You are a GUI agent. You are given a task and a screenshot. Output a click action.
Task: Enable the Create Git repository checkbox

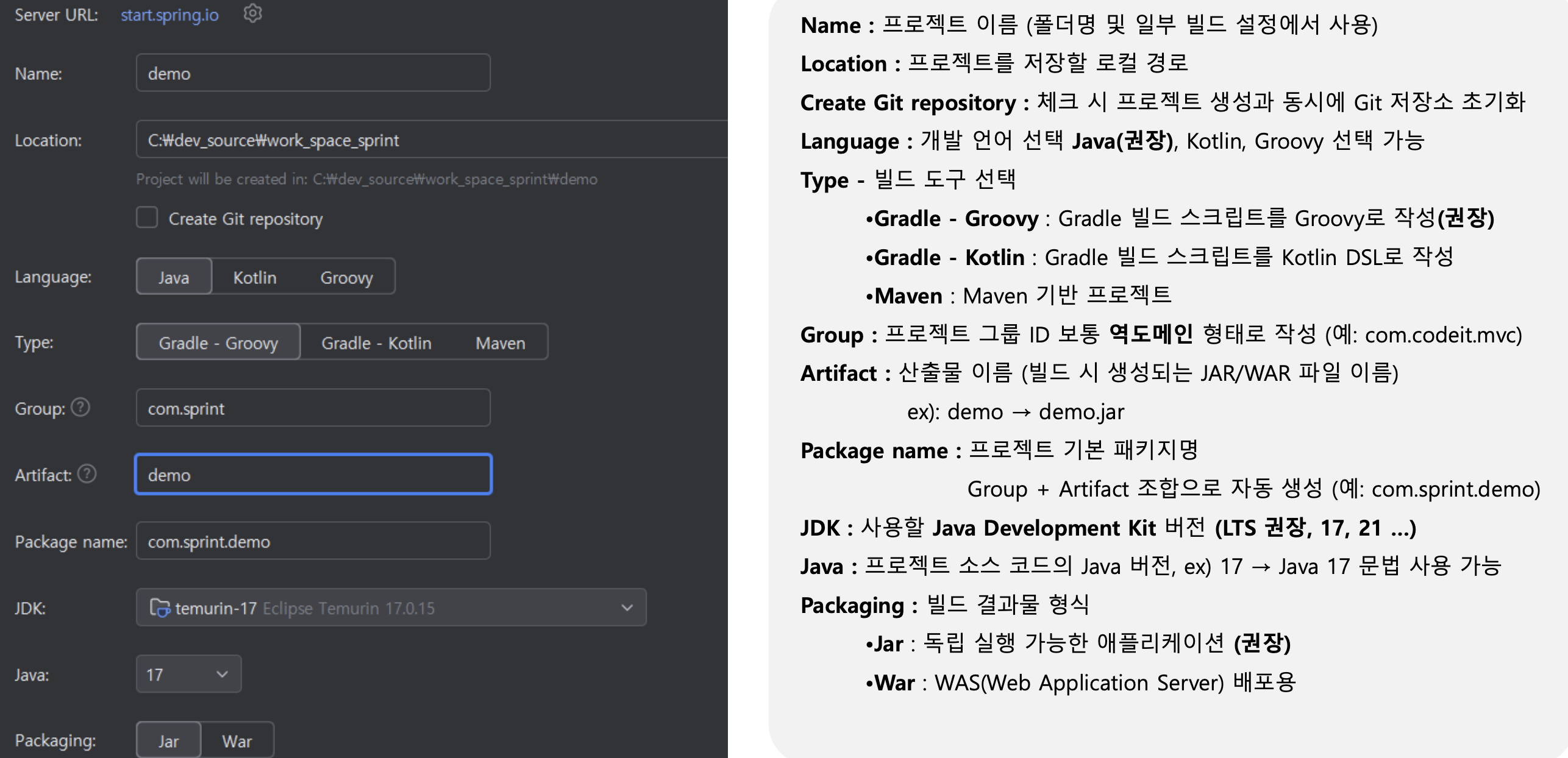point(147,218)
